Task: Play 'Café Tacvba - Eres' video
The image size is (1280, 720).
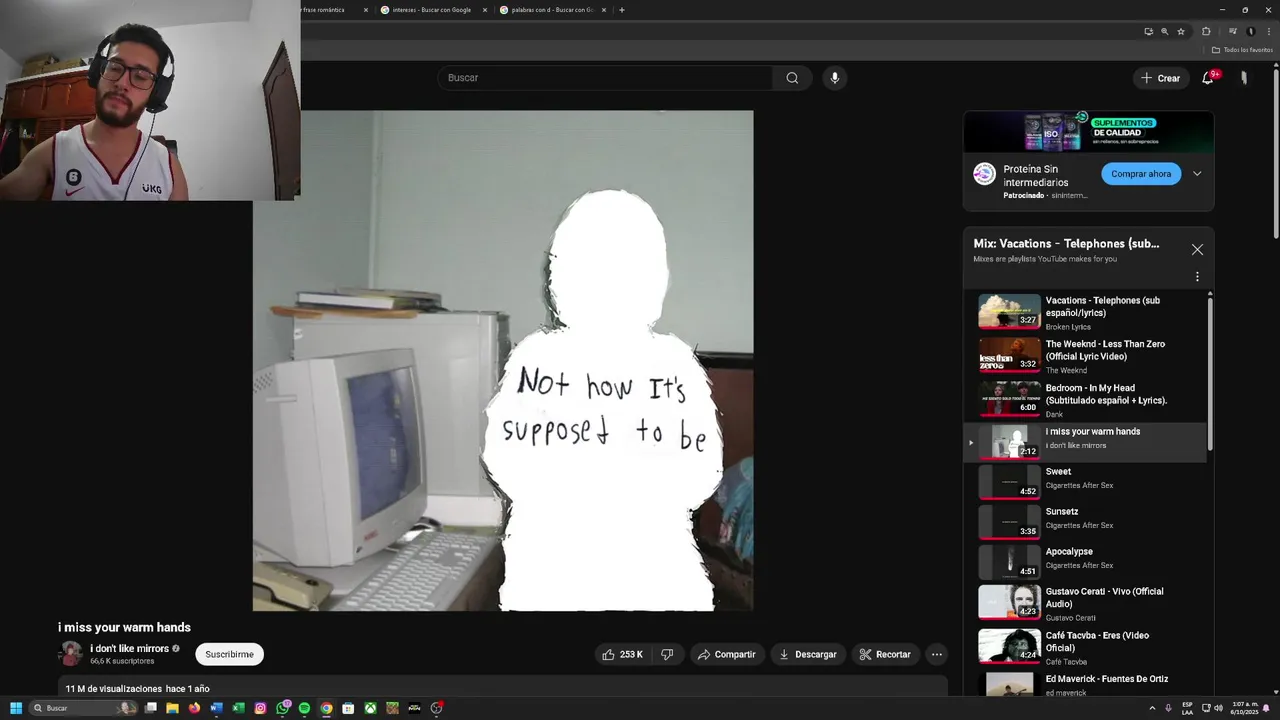Action: pos(1087,647)
